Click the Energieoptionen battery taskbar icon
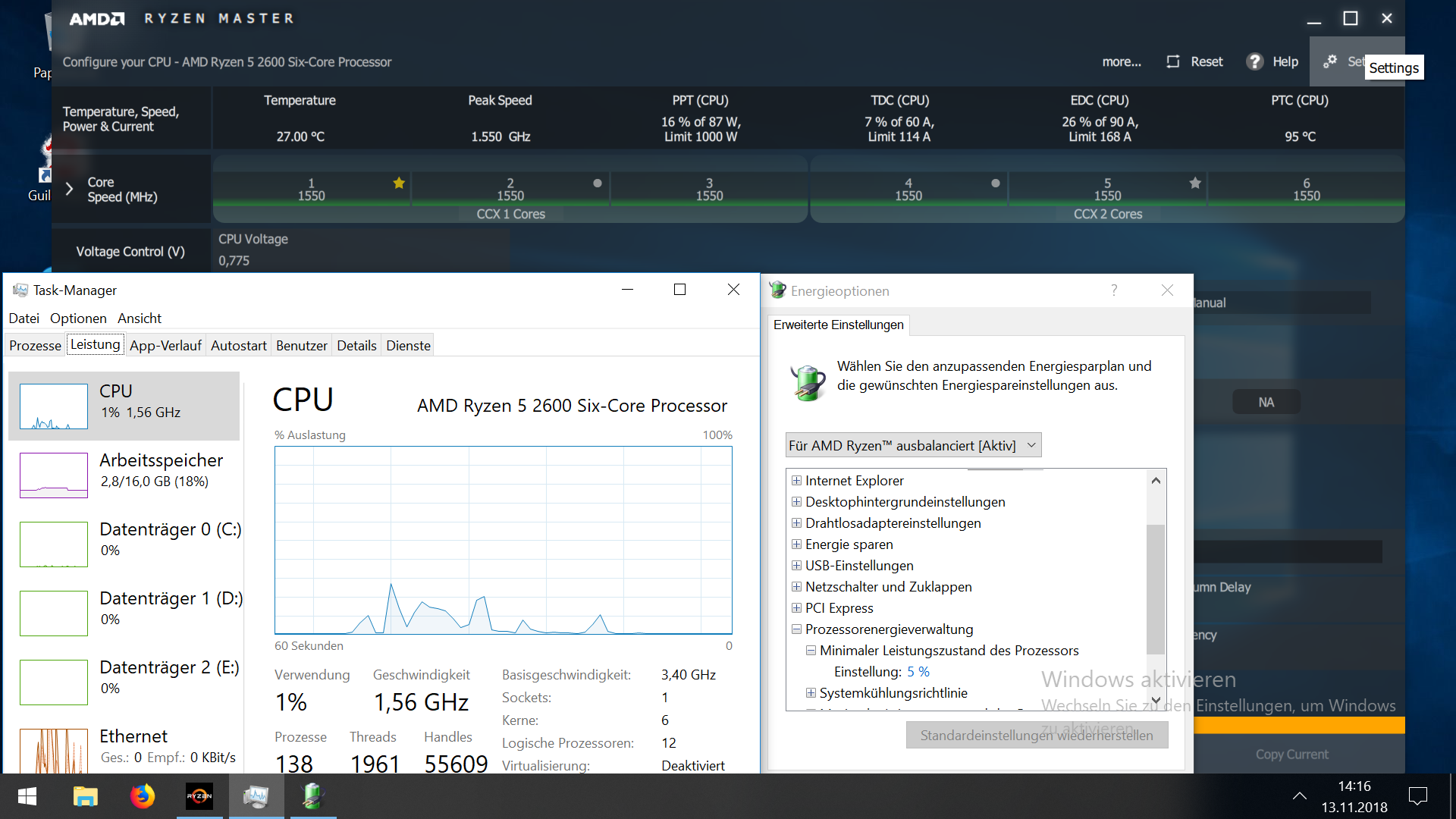The width and height of the screenshot is (1456, 819). pyautogui.click(x=313, y=796)
